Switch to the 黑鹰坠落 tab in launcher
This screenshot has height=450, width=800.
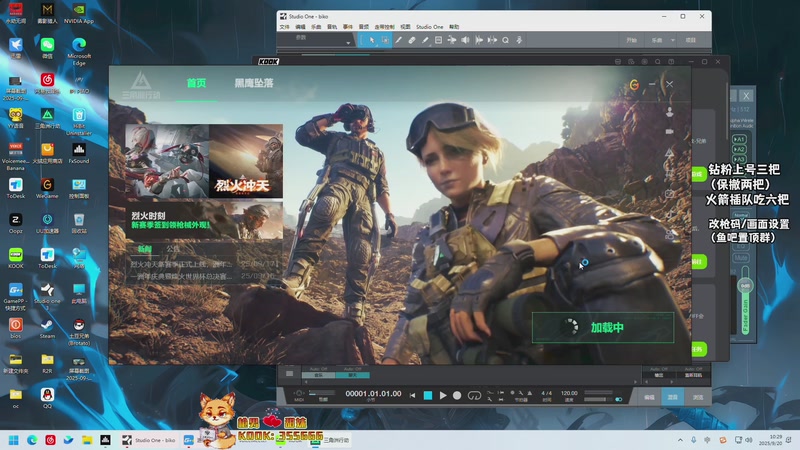[254, 83]
